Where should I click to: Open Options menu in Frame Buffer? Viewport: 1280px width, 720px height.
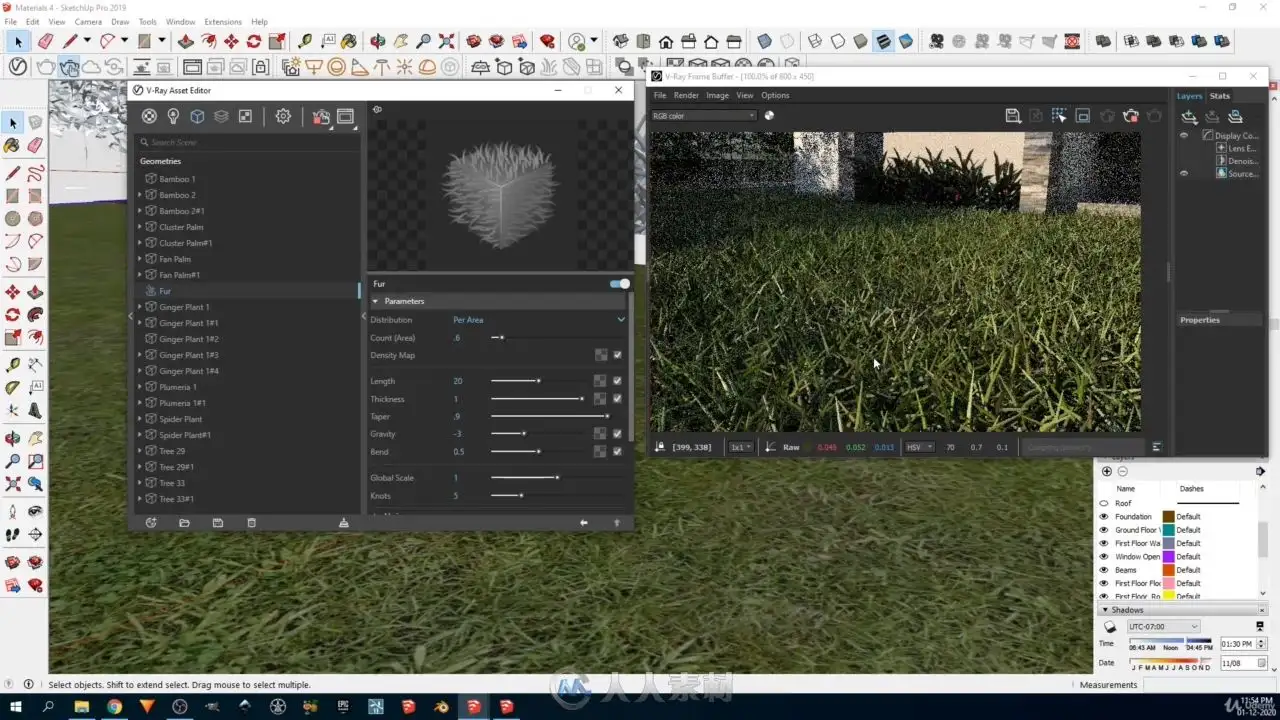pos(775,95)
